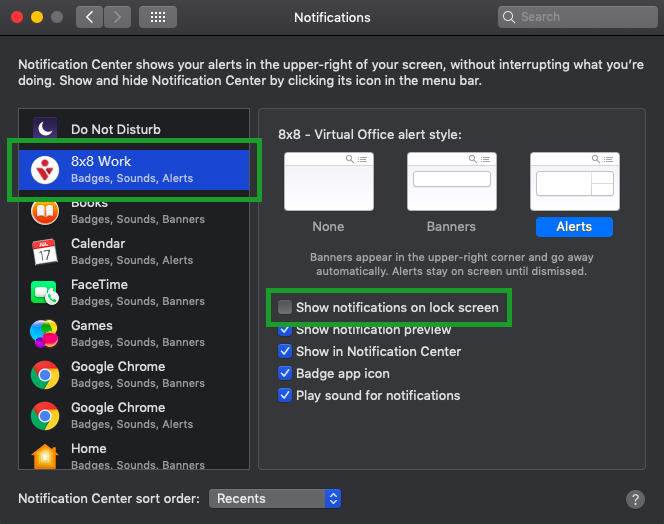Click Google Chrome icon with Alerts
Viewport: 664px width, 524px height.
(45, 416)
